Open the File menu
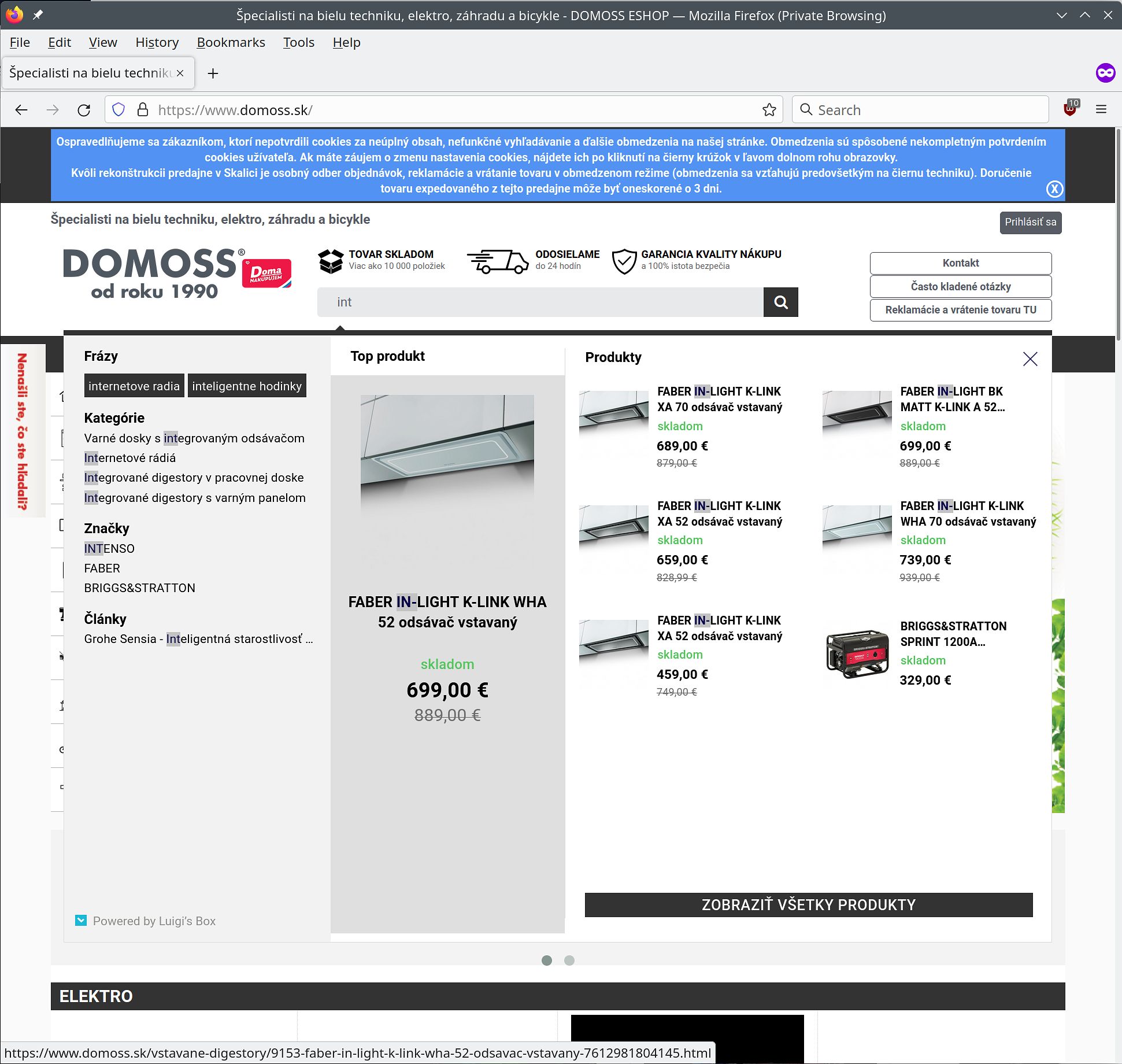Screen dimensions: 1122x1064 pyautogui.click(x=20, y=42)
